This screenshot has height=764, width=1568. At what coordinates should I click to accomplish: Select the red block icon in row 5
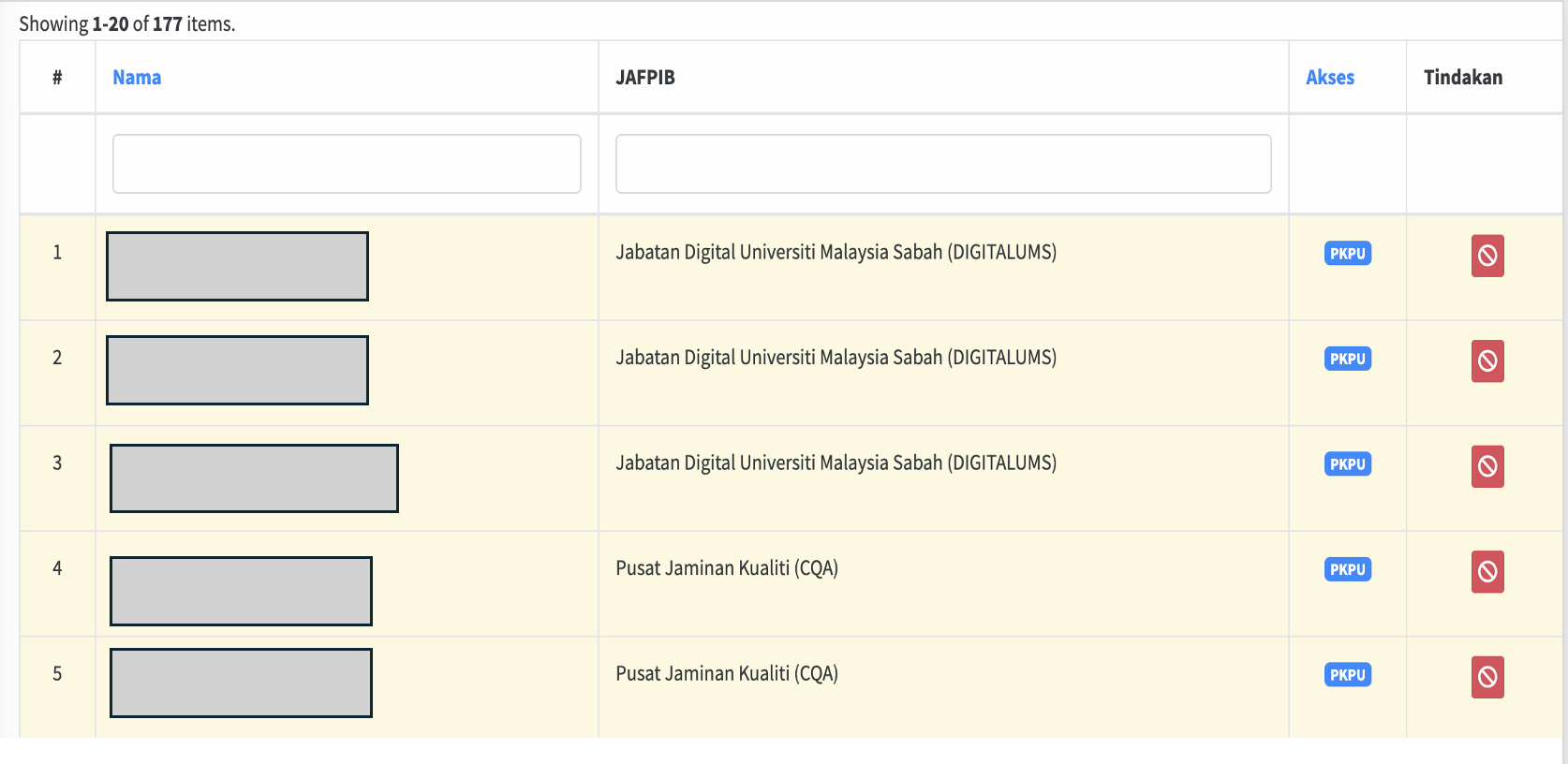tap(1487, 677)
